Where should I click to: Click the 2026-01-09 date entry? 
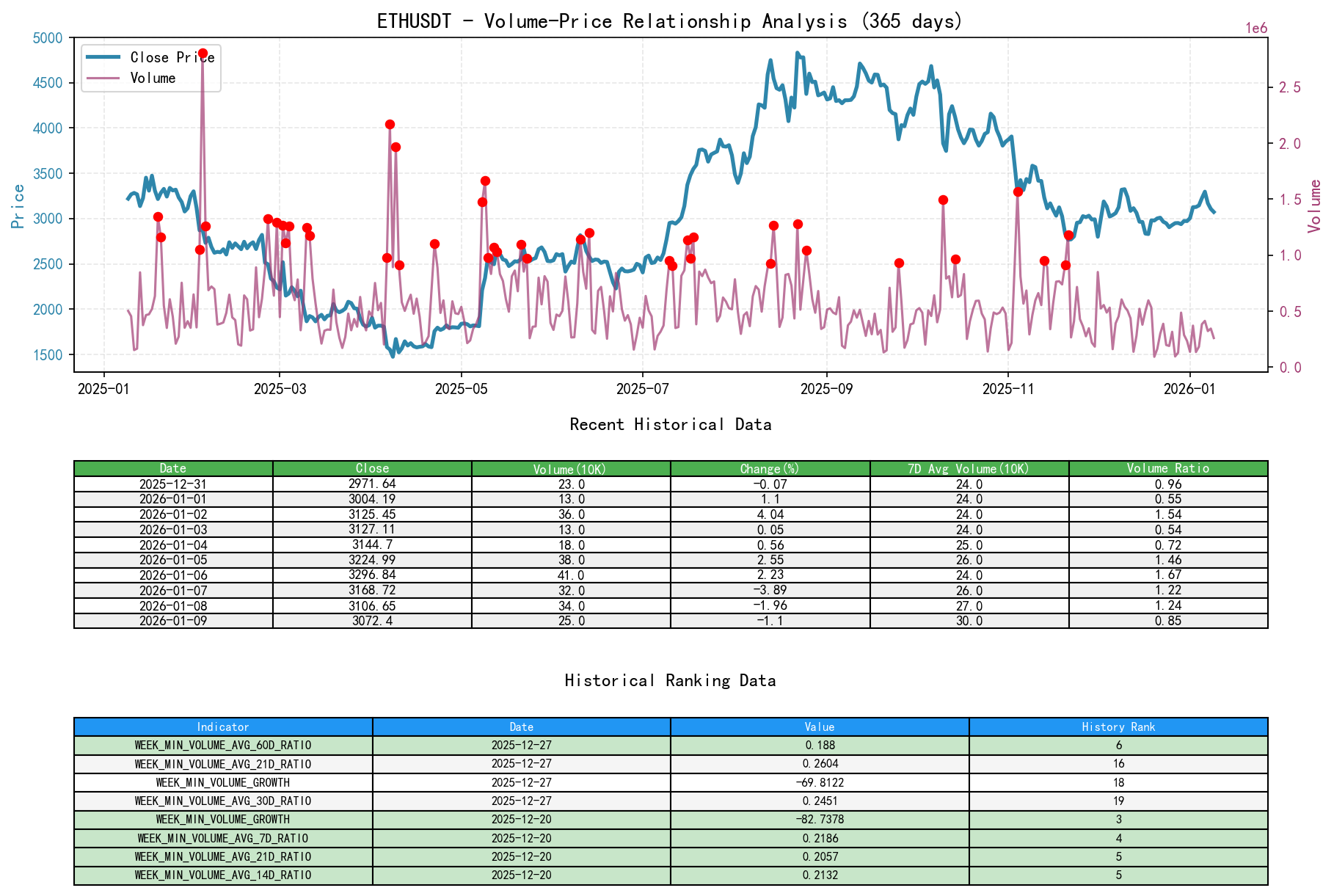click(173, 619)
